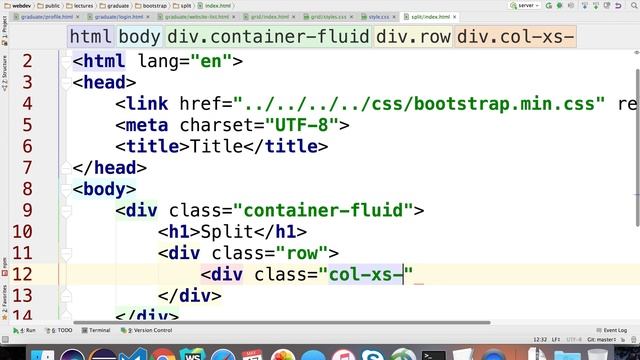Click the inspector icon at status bar end
Image resolution: width=640 pixels, height=360 pixels.
pos(633,340)
